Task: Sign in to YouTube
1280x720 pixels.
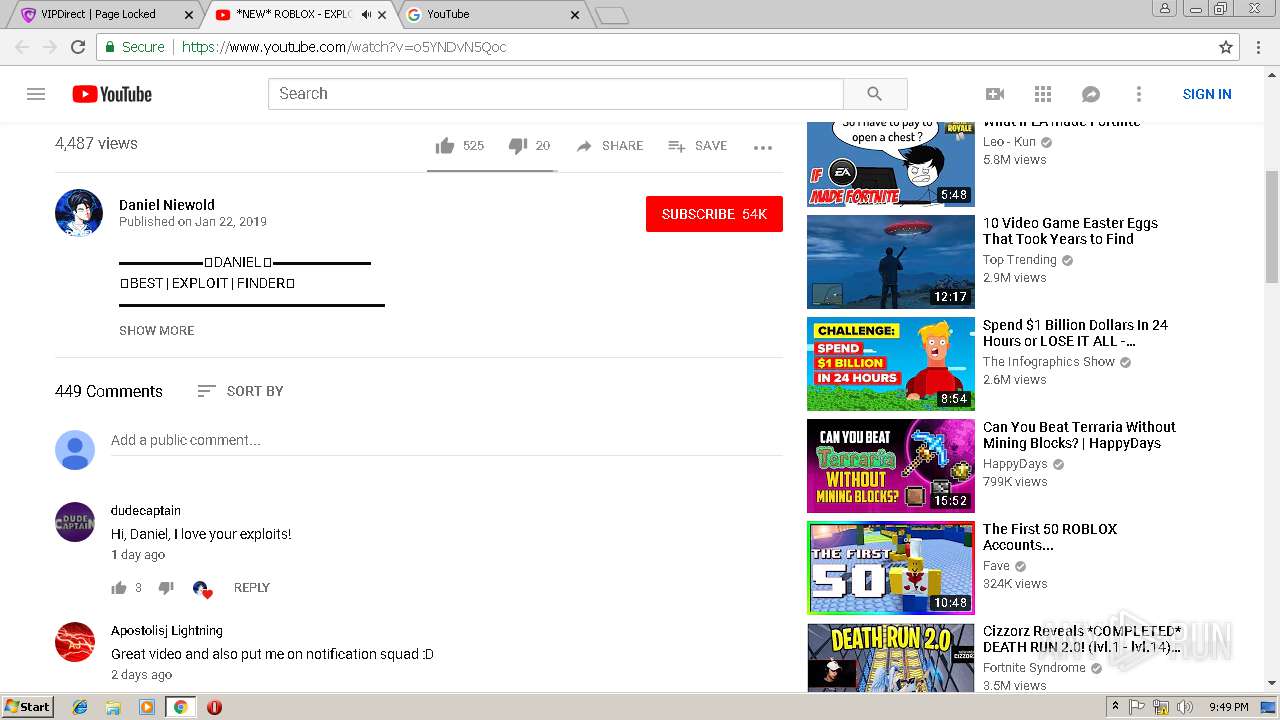Action: 1207,94
